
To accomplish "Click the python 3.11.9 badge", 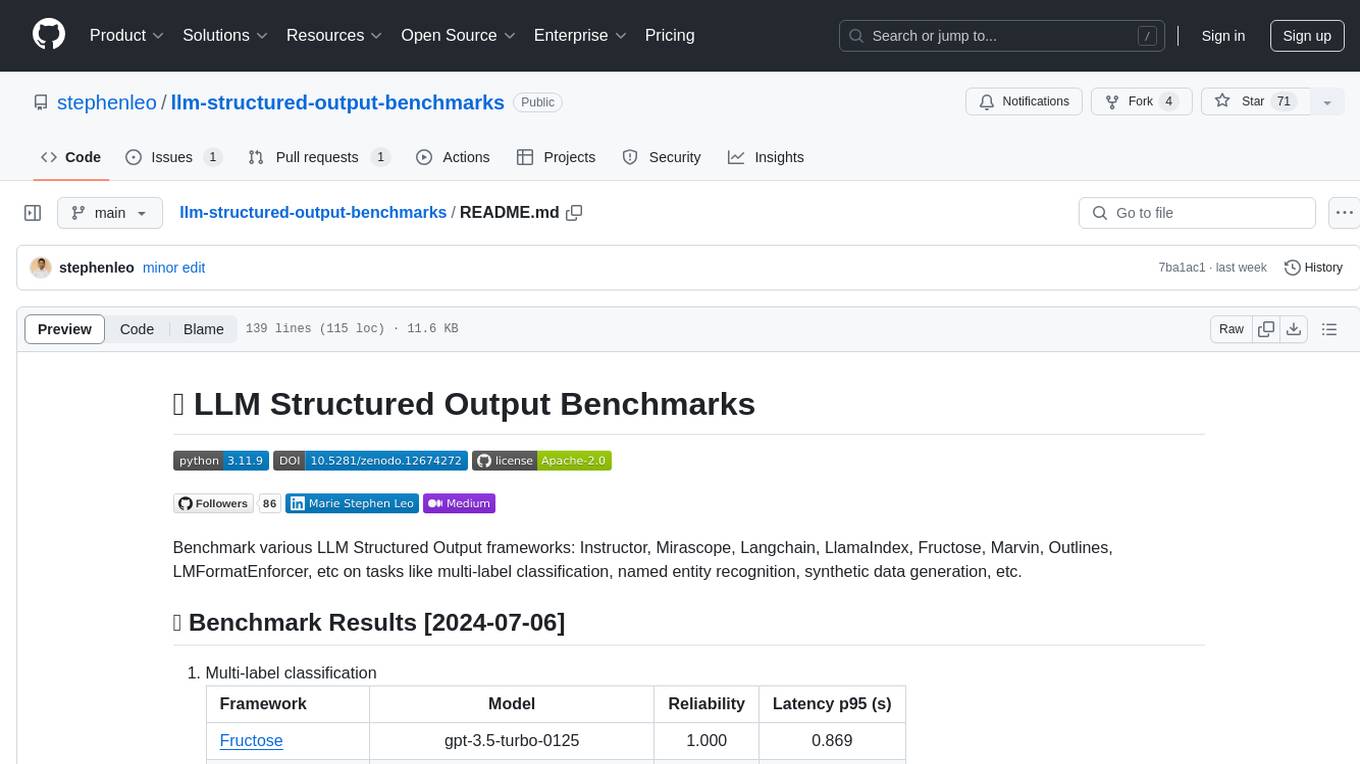I will (x=221, y=460).
